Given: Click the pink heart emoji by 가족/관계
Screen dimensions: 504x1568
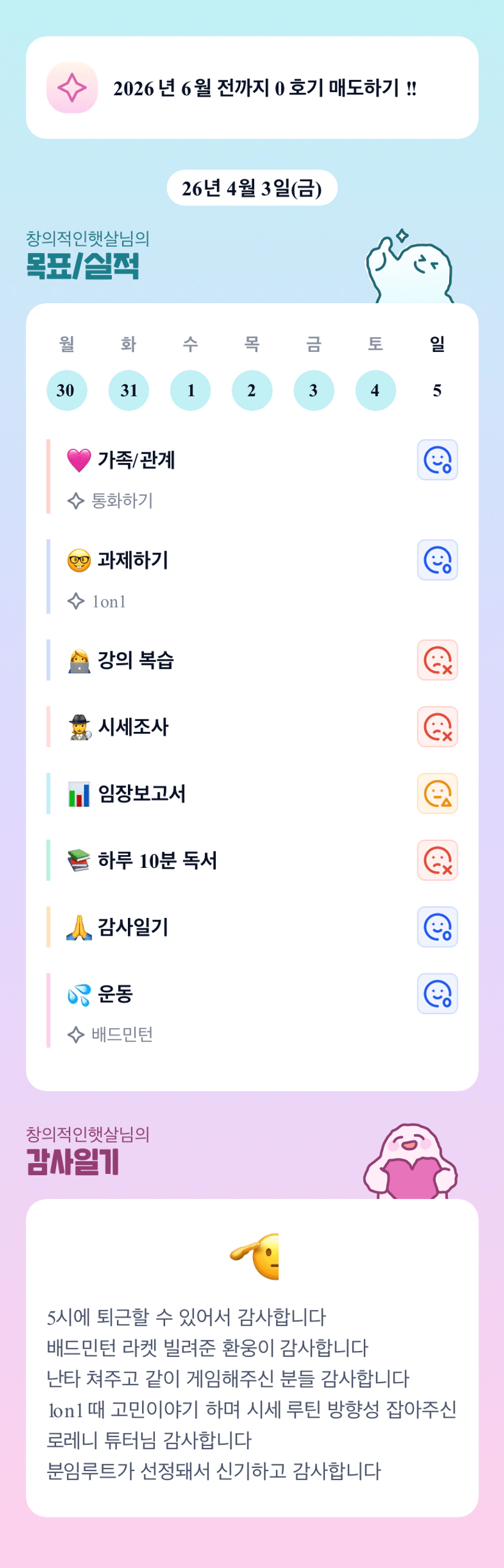Looking at the screenshot, I should tap(79, 460).
